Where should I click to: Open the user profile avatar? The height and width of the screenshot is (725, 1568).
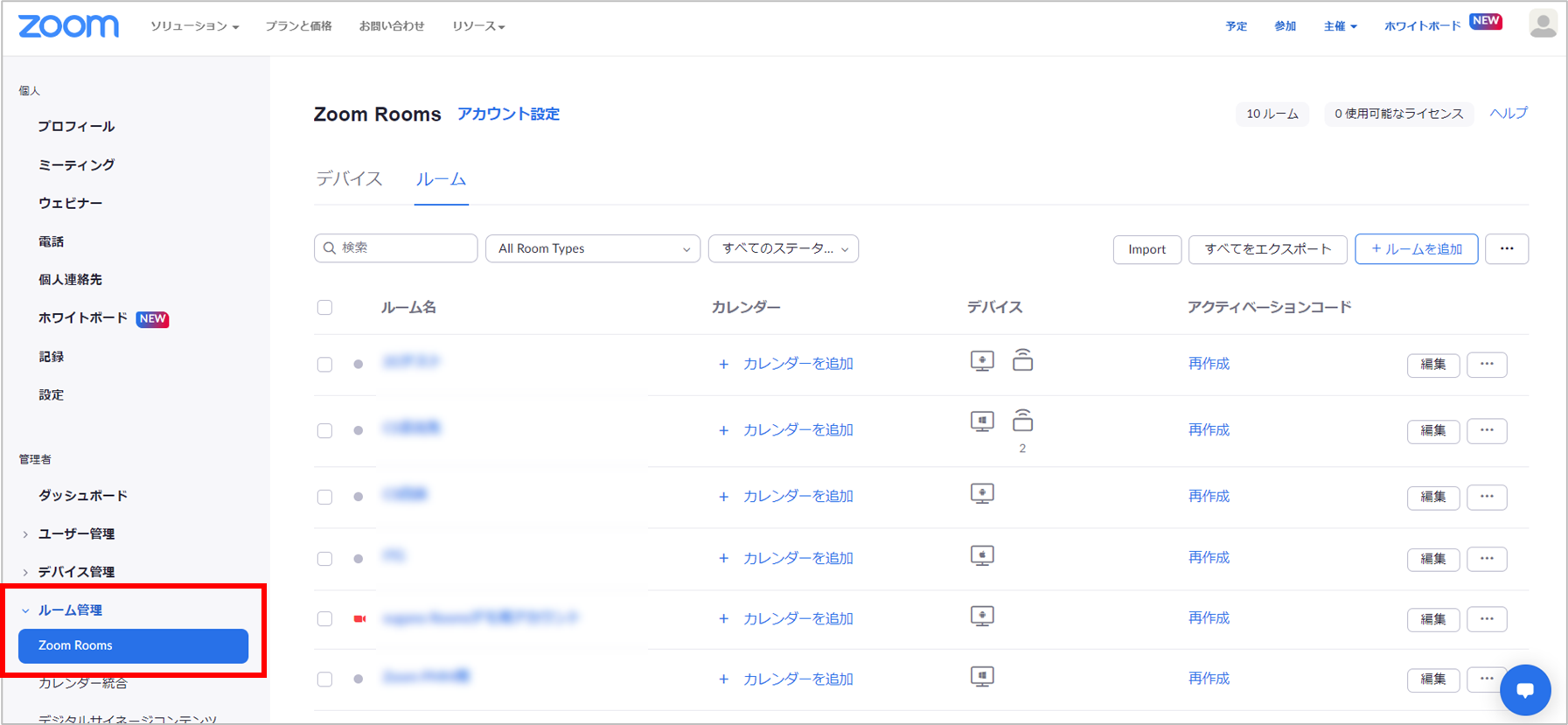1543,24
